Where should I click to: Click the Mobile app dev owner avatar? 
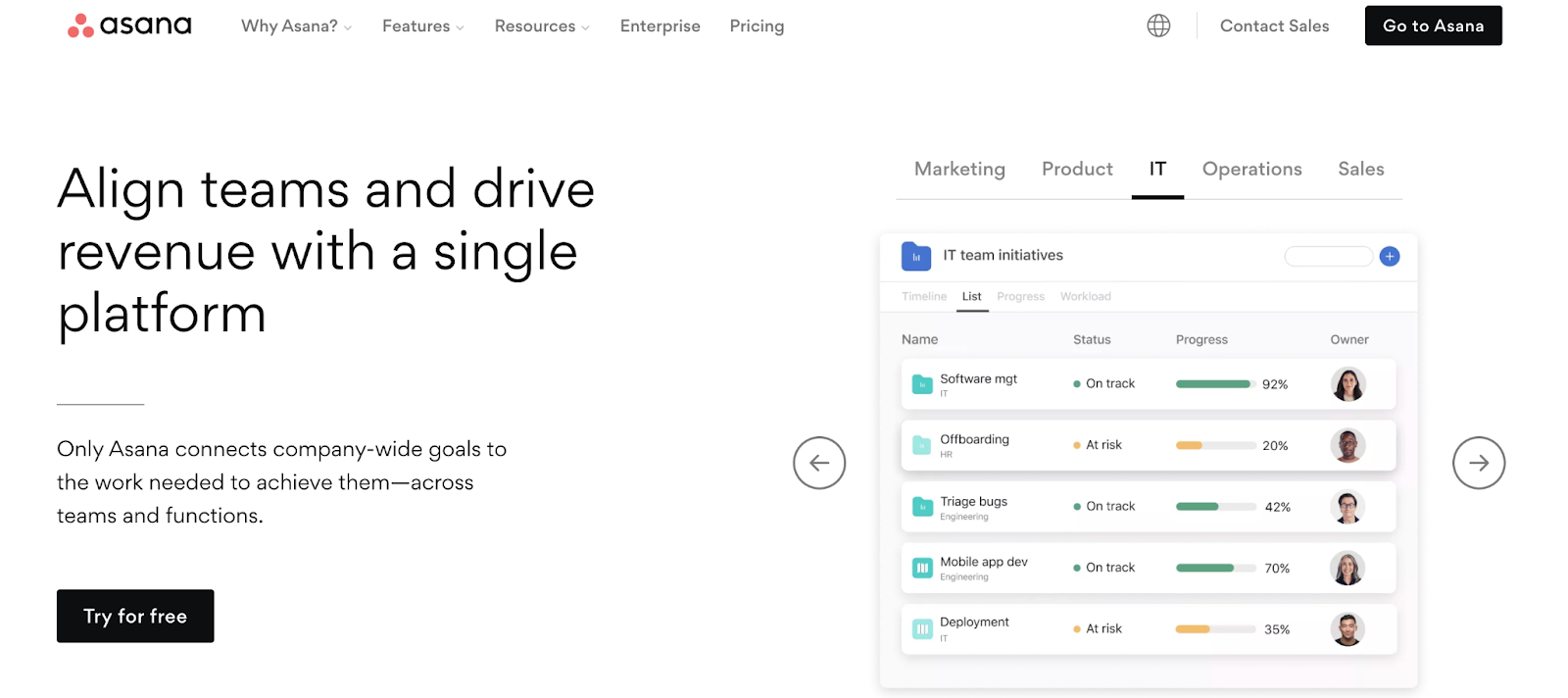(x=1348, y=568)
